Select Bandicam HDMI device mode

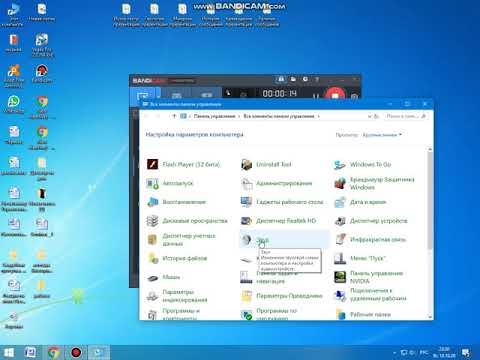tap(207, 95)
